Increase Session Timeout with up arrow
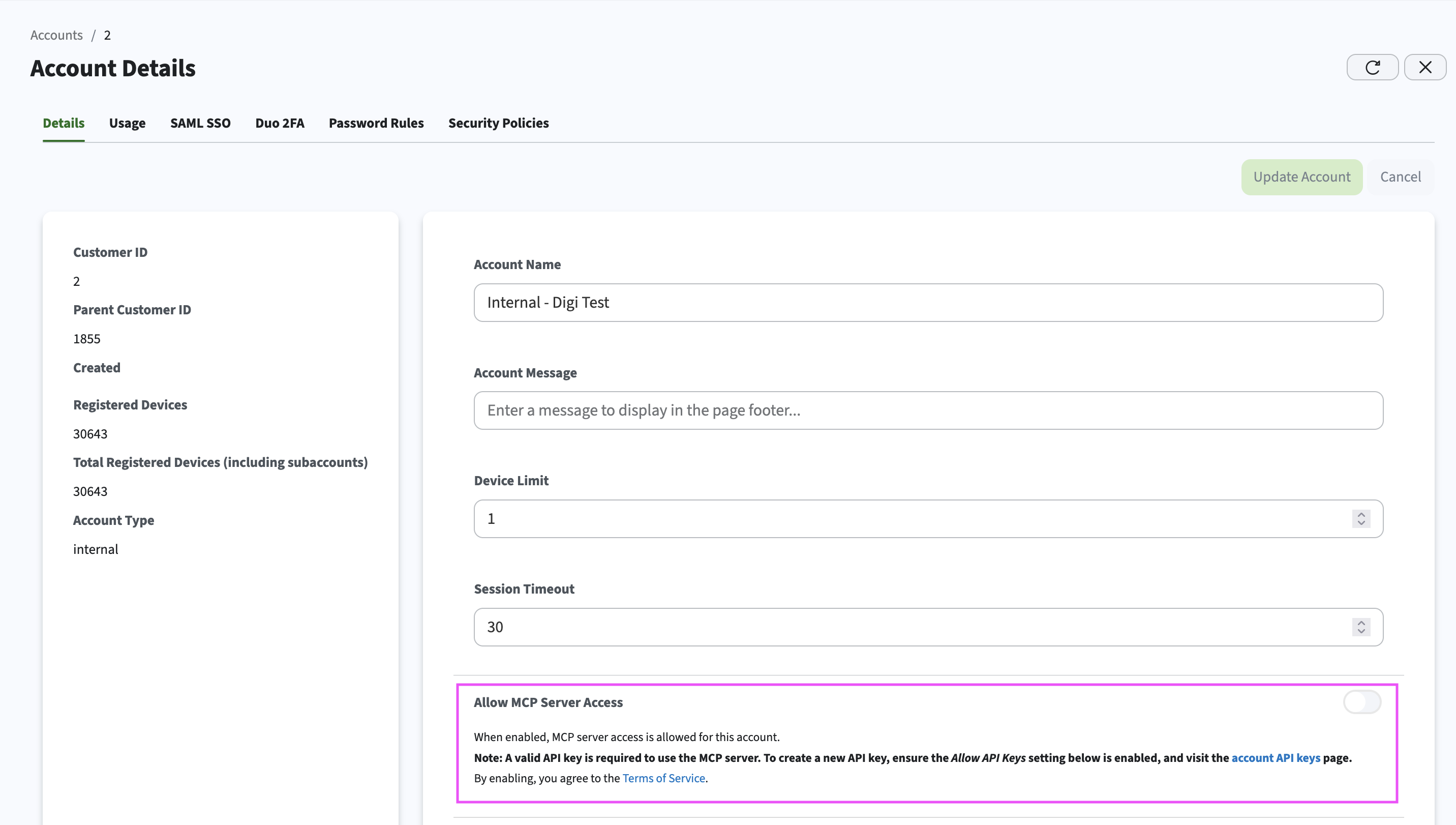 [1361, 623]
